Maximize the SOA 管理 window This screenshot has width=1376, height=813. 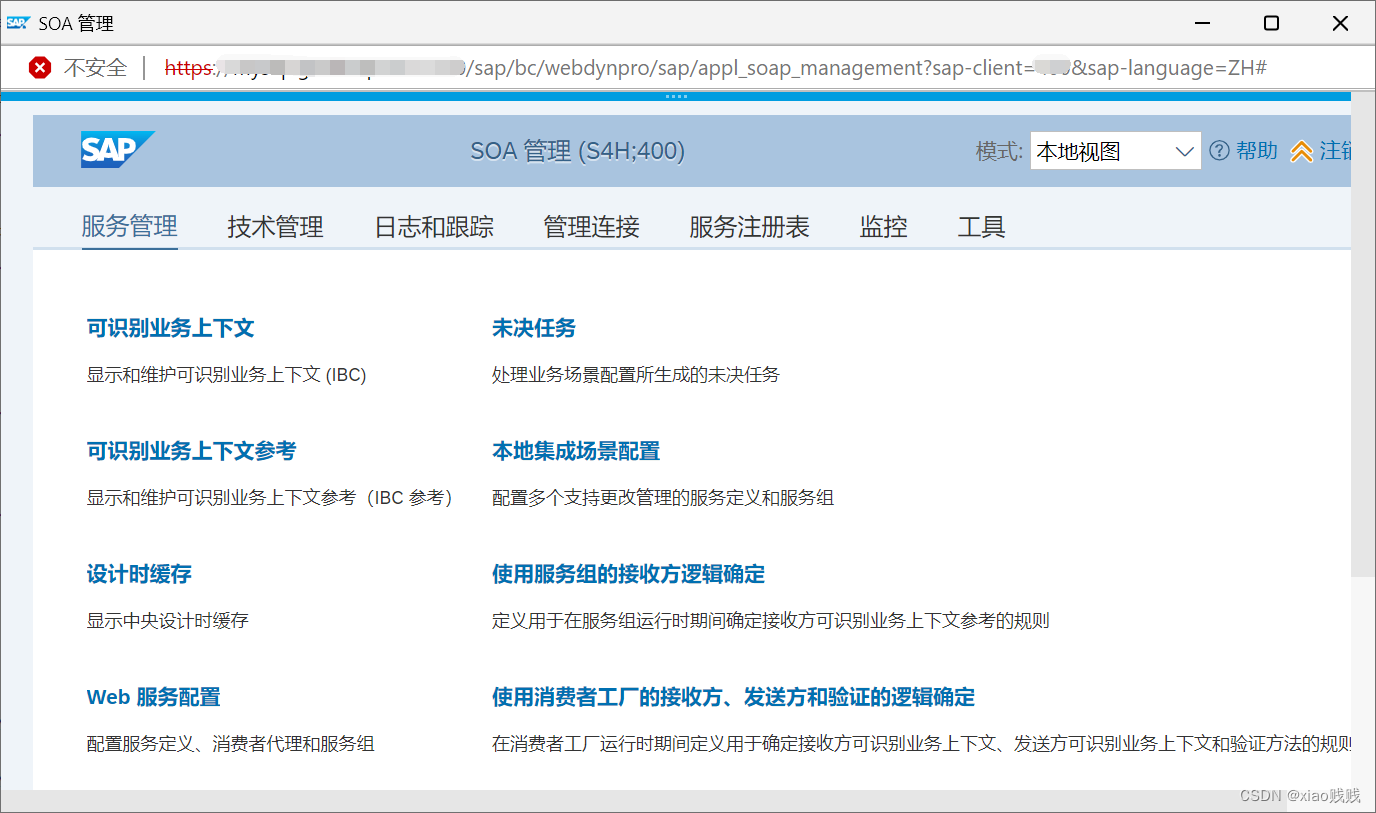coord(1271,23)
